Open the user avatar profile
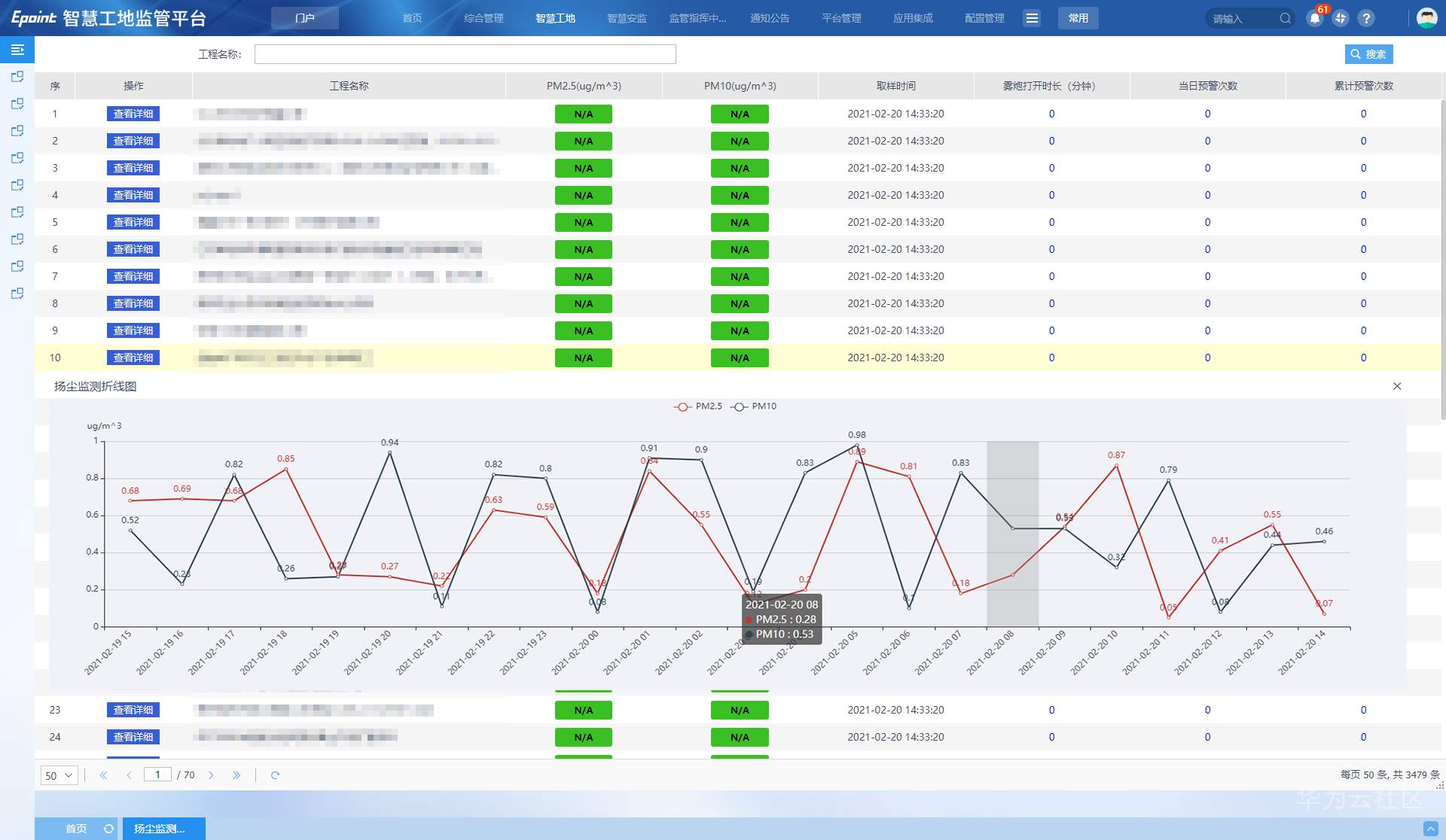 [1426, 18]
